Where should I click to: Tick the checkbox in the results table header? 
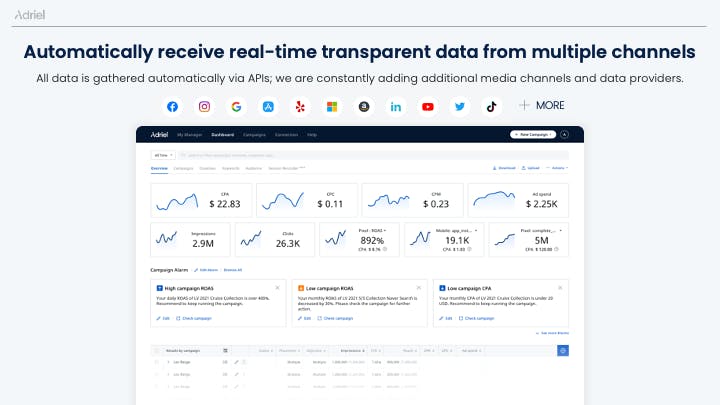[x=157, y=351]
